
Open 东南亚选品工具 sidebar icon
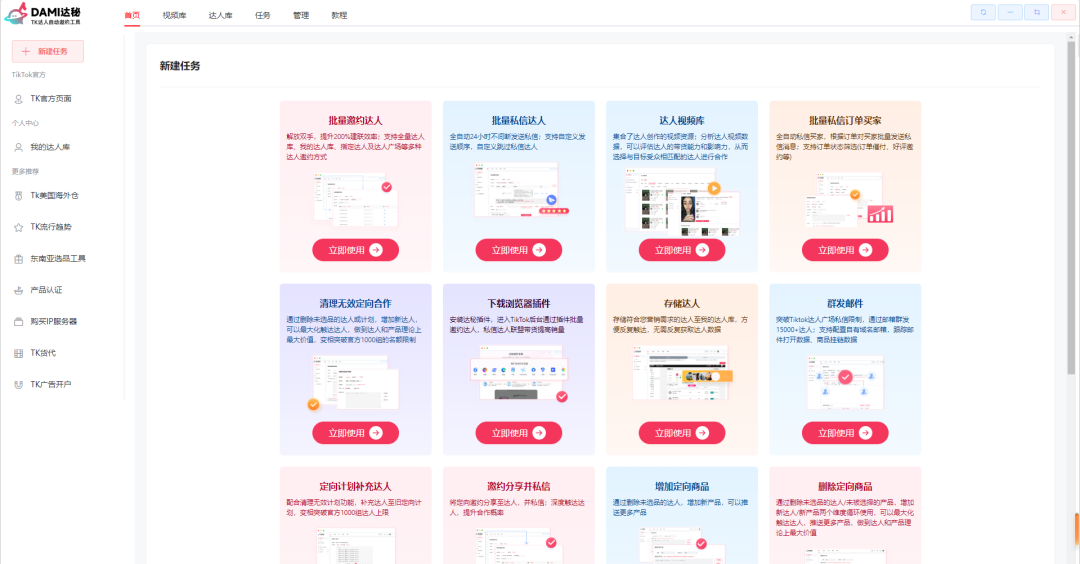click(x=19, y=259)
